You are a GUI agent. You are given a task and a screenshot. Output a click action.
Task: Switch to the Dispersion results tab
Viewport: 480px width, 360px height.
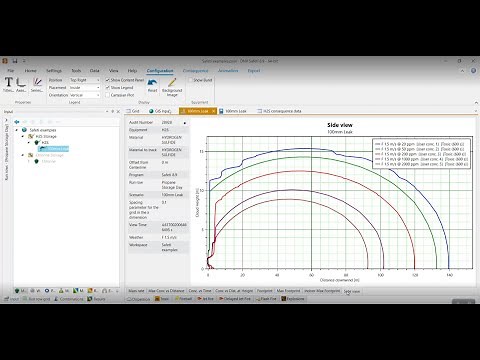point(138,299)
